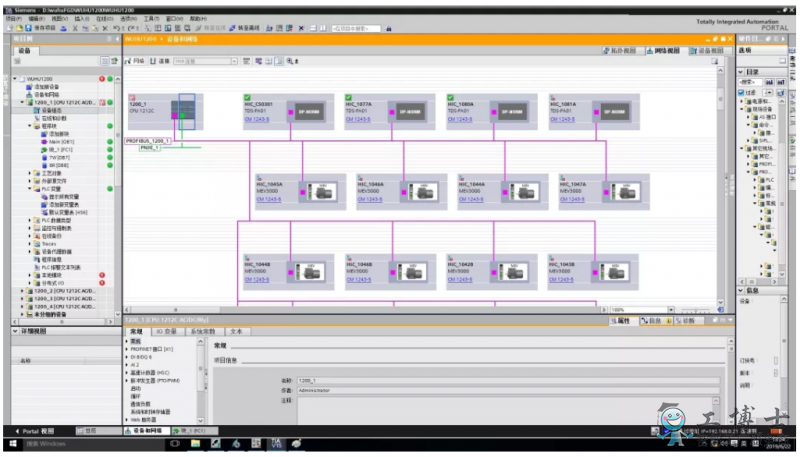This screenshot has height=457, width=800.
Task: Open zoom level 100% dropdown
Action: (x=671, y=310)
